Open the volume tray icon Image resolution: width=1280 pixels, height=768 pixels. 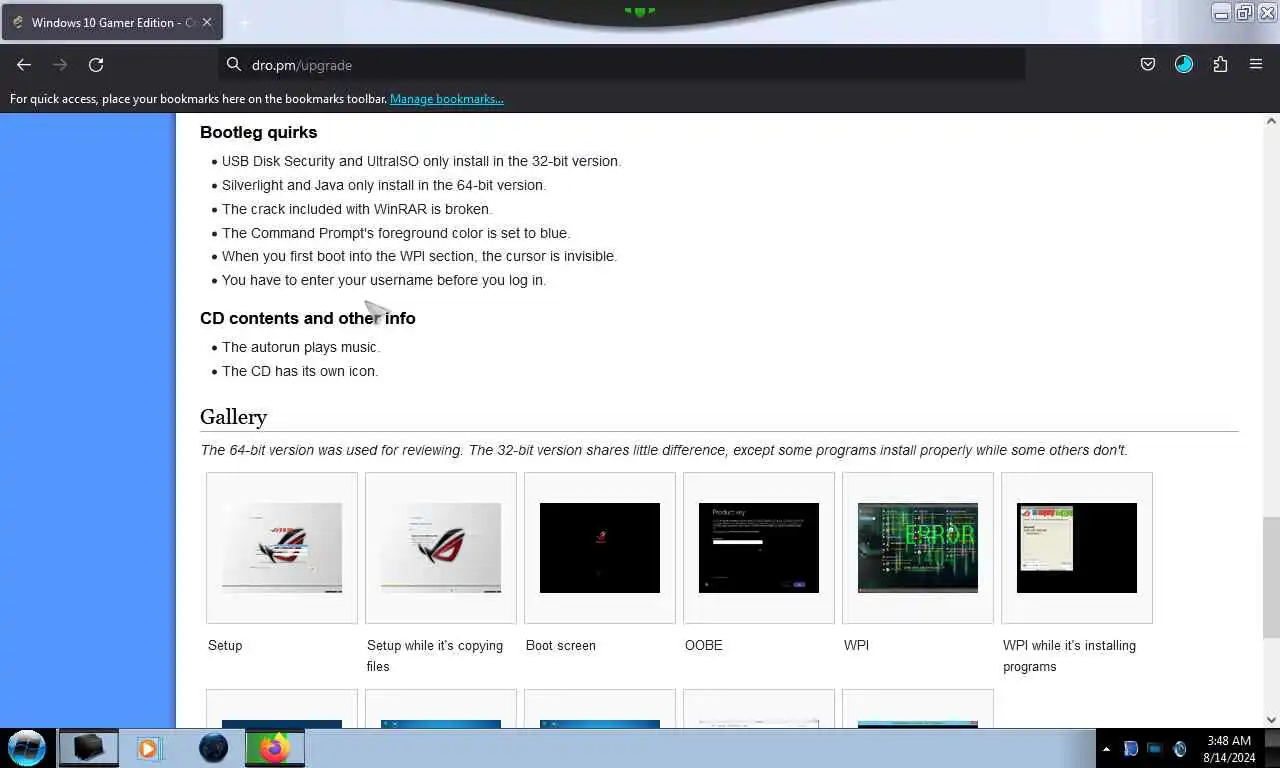pyautogui.click(x=1179, y=749)
